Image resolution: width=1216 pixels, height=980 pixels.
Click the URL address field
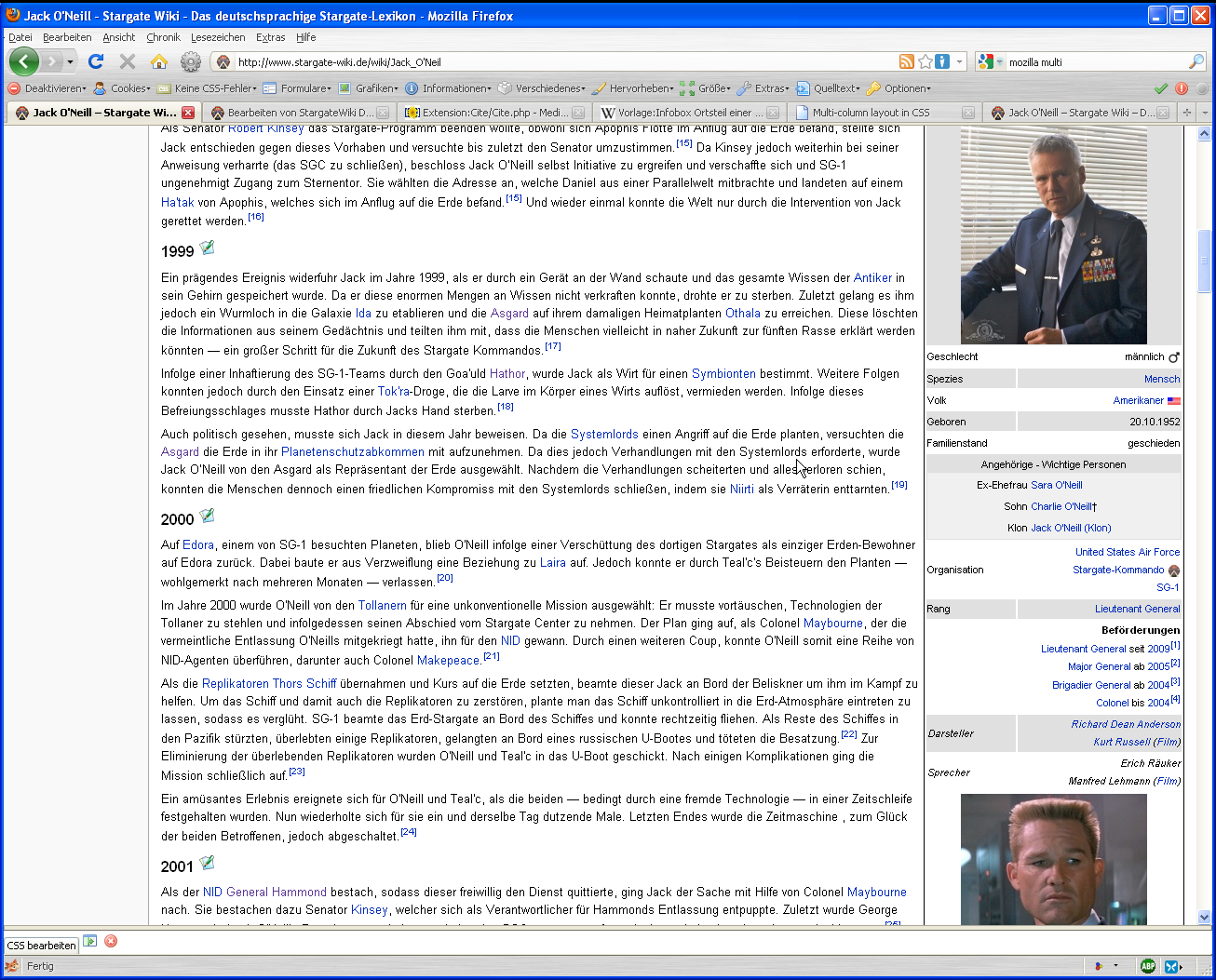click(559, 62)
